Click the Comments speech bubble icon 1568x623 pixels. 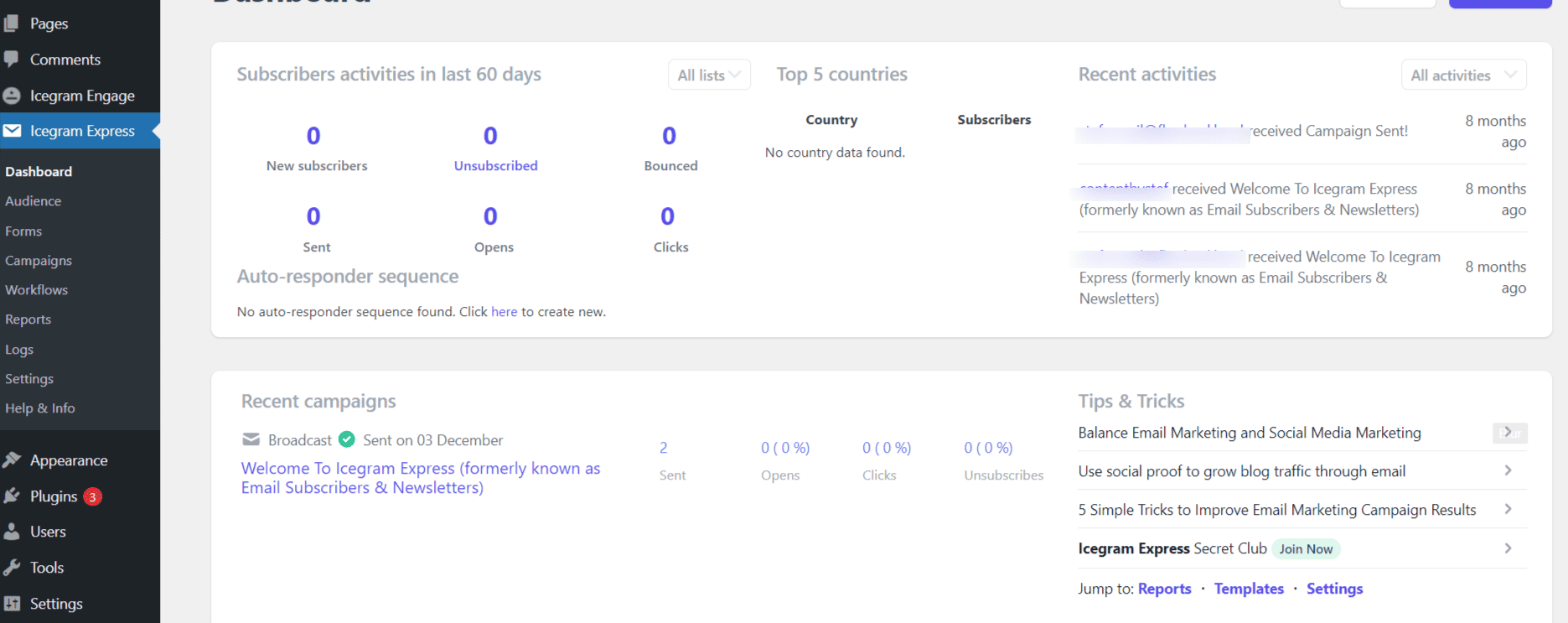point(12,60)
